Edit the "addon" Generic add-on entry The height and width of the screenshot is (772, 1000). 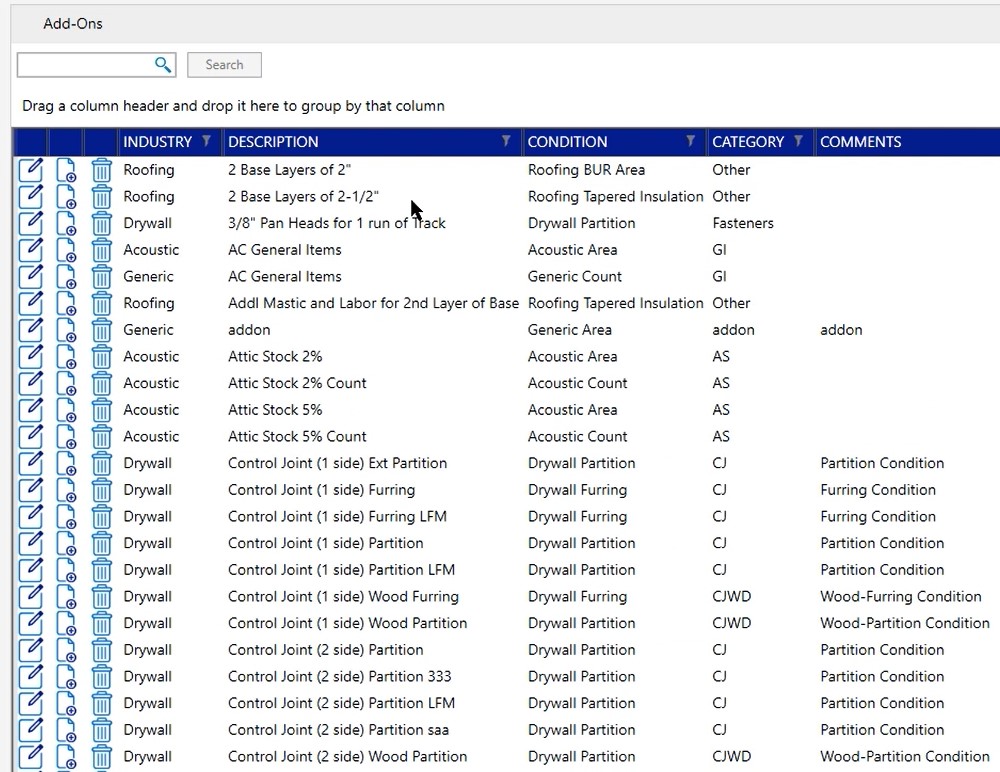point(30,330)
